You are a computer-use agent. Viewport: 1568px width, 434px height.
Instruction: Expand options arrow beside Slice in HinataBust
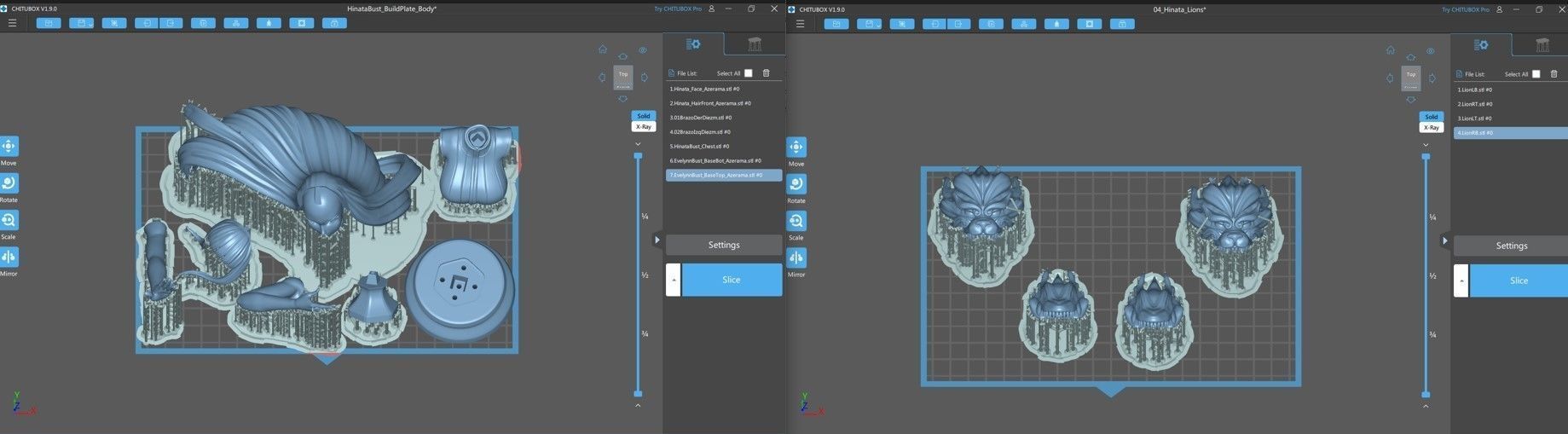[674, 280]
